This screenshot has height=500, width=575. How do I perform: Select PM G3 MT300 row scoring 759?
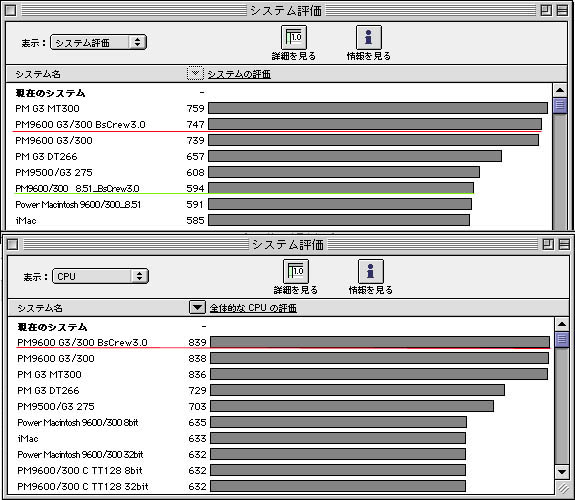pyautogui.click(x=279, y=109)
